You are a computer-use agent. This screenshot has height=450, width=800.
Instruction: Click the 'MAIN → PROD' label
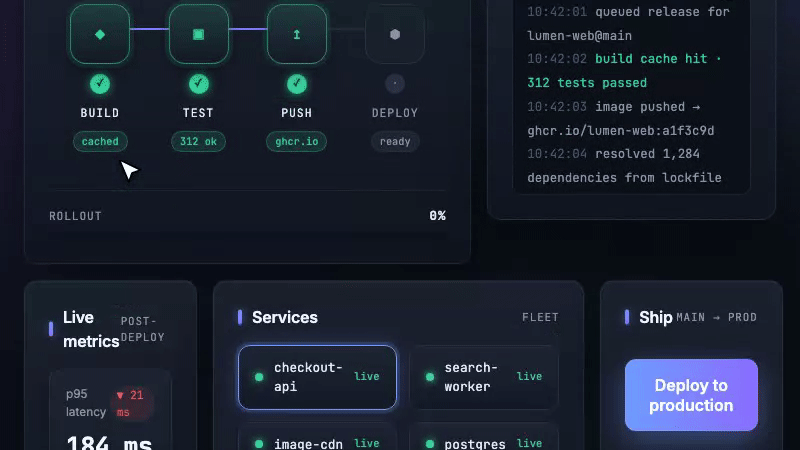[716, 317]
